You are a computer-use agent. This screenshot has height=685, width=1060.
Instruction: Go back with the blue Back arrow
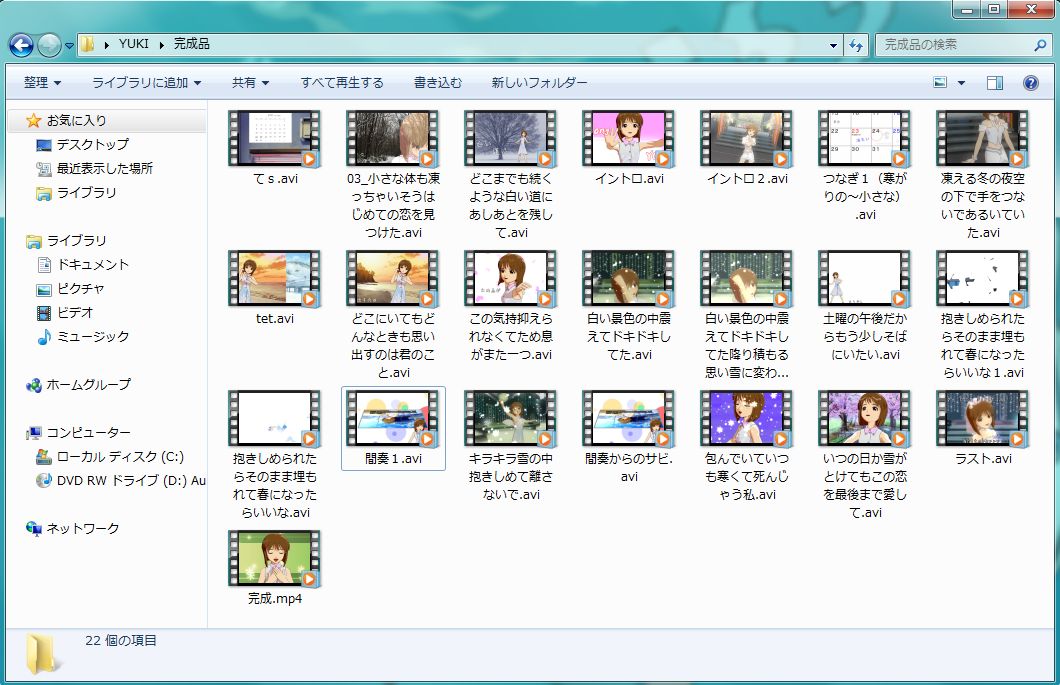(x=21, y=45)
